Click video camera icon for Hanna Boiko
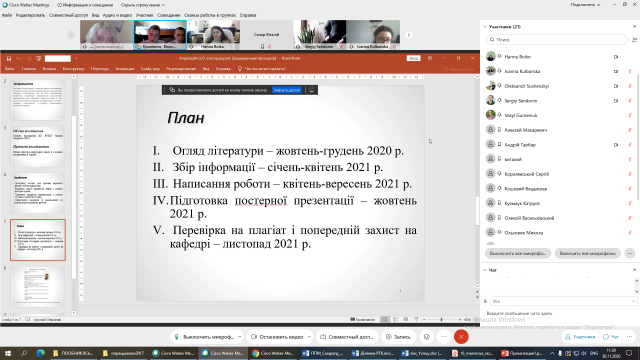Viewport: 640px width, 360px height. 616,57
